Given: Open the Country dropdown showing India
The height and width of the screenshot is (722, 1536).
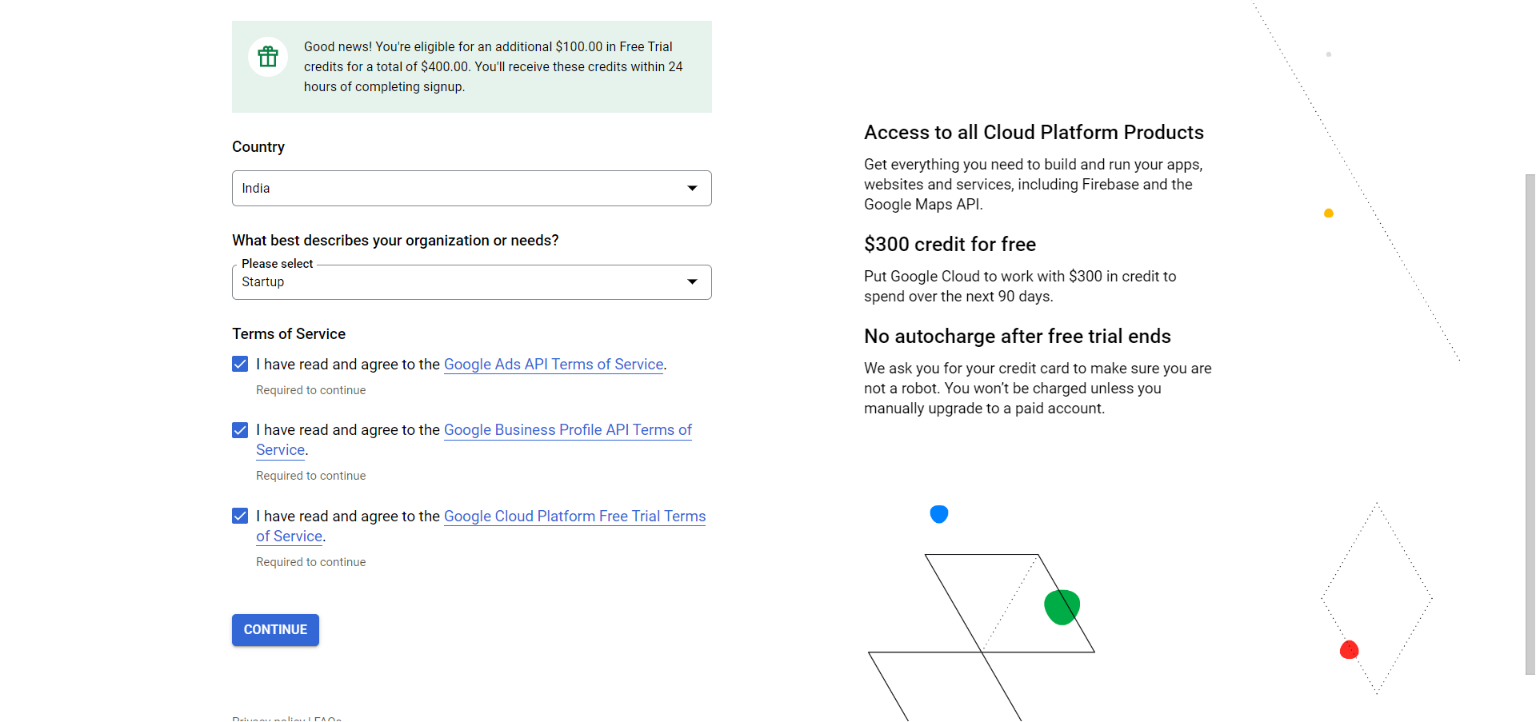Looking at the screenshot, I should (x=471, y=188).
